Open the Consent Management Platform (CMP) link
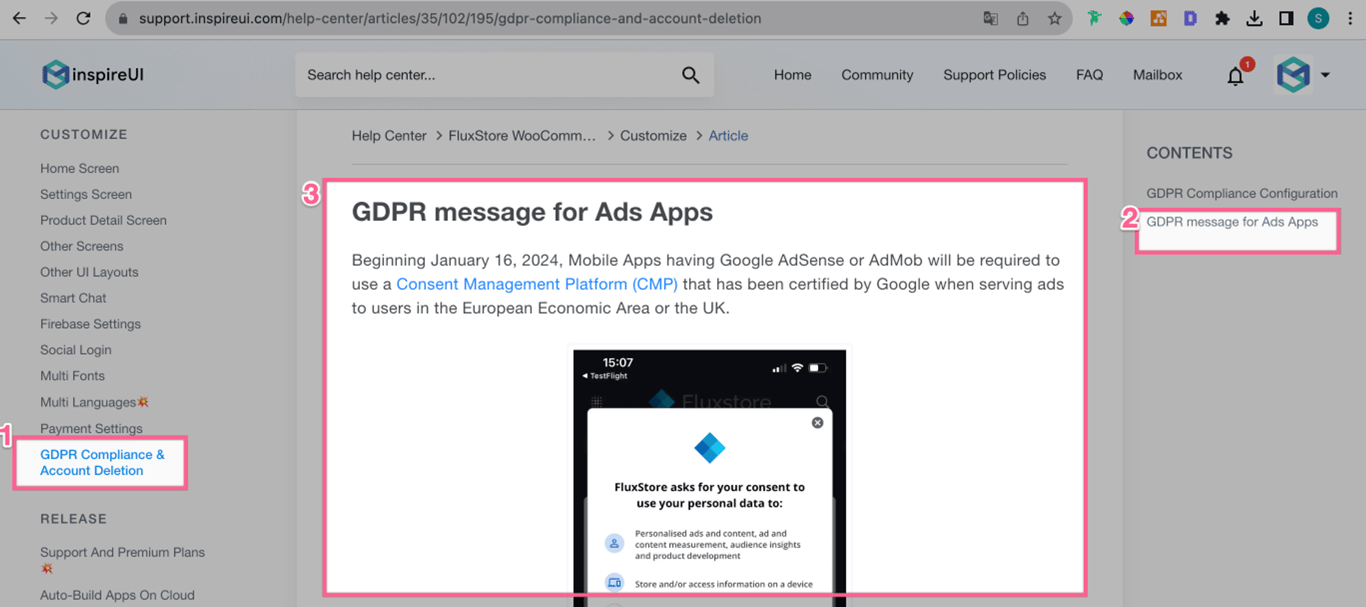Viewport: 1366px width, 607px height. (537, 284)
